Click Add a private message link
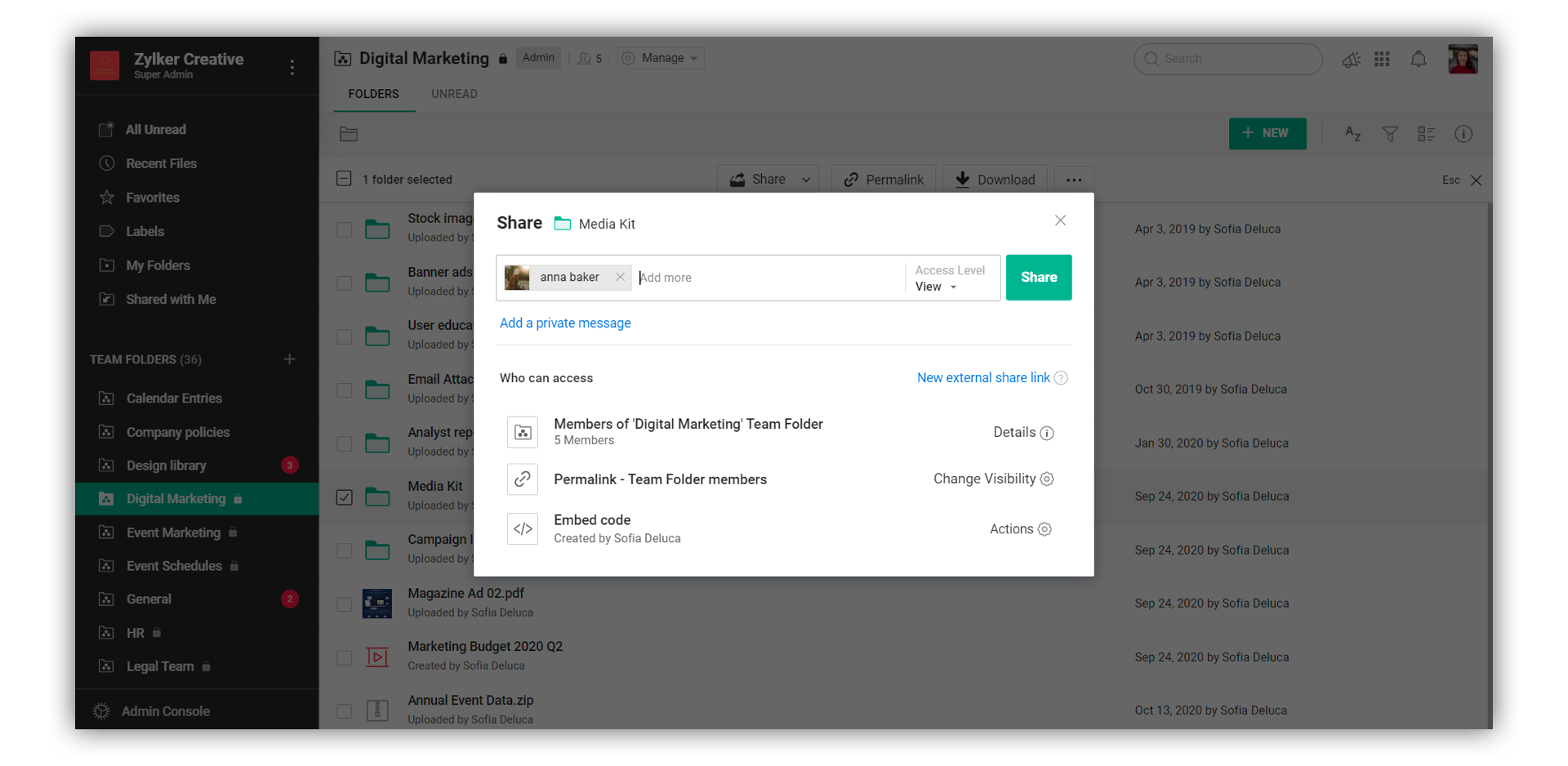The width and height of the screenshot is (1568, 766). pos(565,323)
